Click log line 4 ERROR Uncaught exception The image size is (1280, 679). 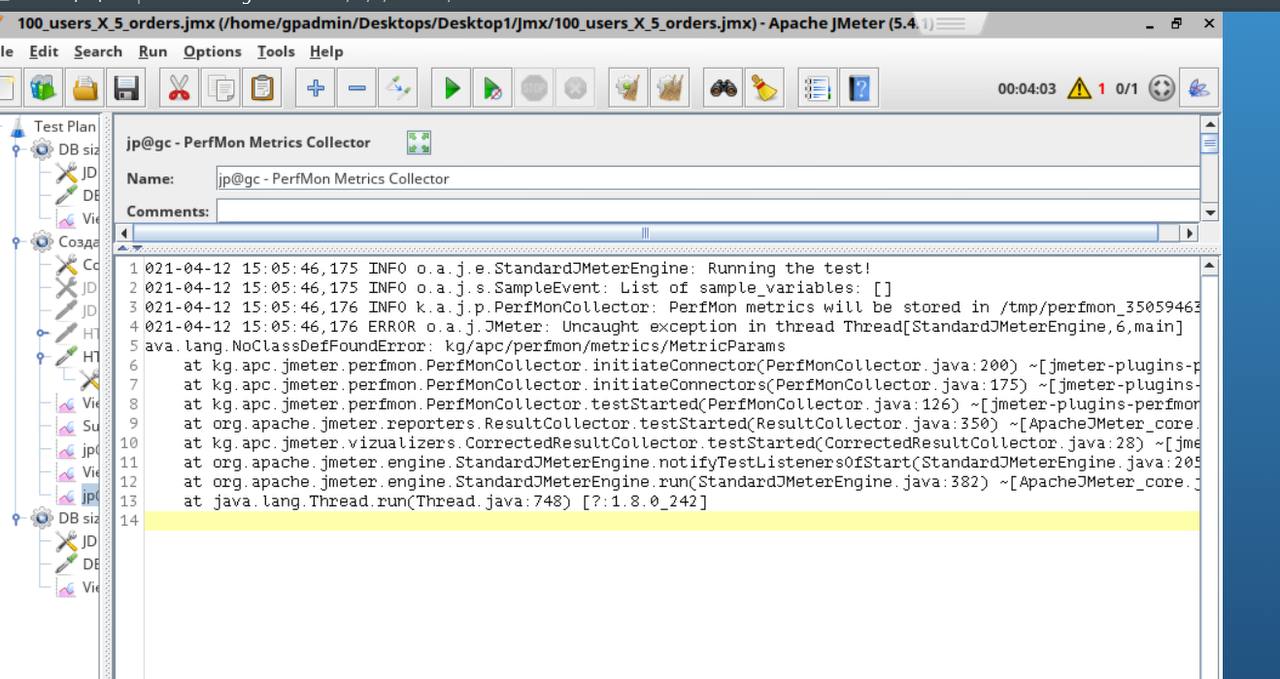click(x=664, y=326)
